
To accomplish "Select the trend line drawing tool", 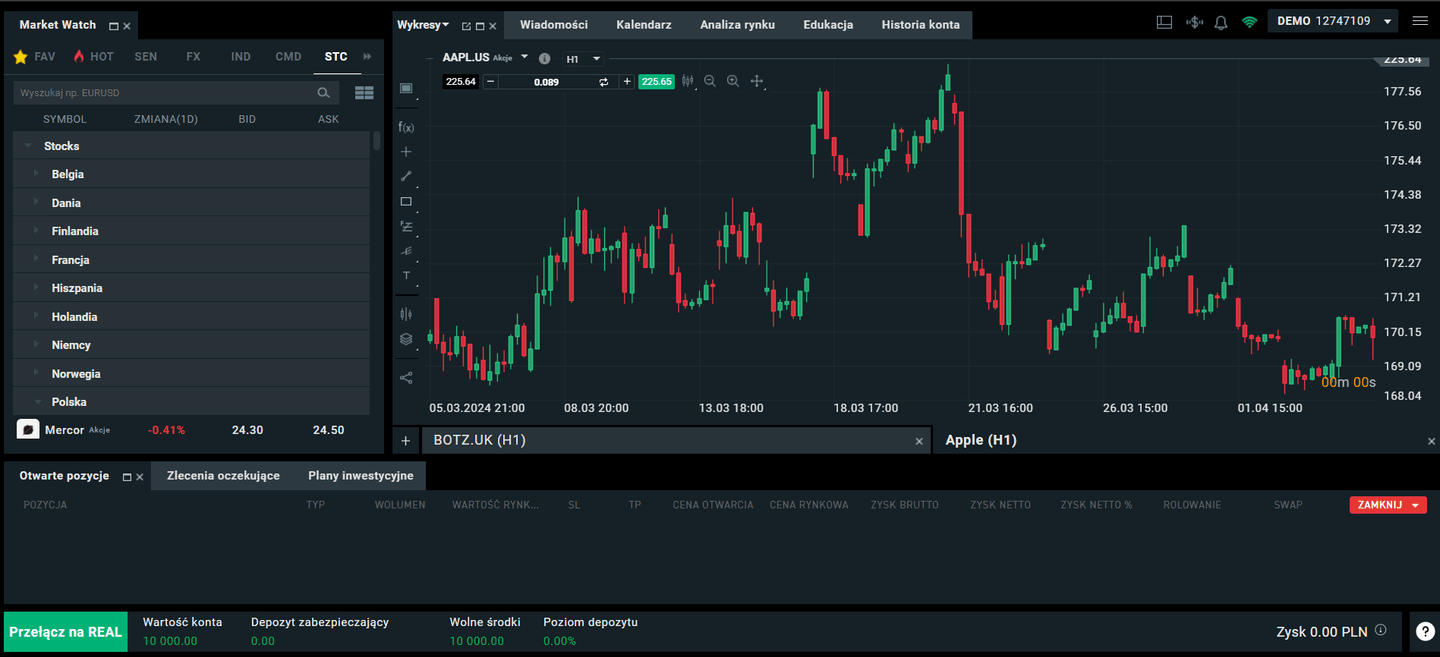I will tap(406, 176).
